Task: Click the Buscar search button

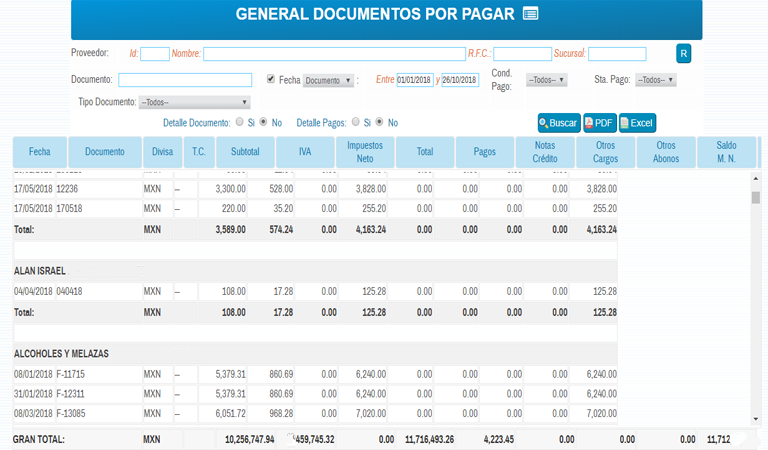Action: pyautogui.click(x=558, y=123)
